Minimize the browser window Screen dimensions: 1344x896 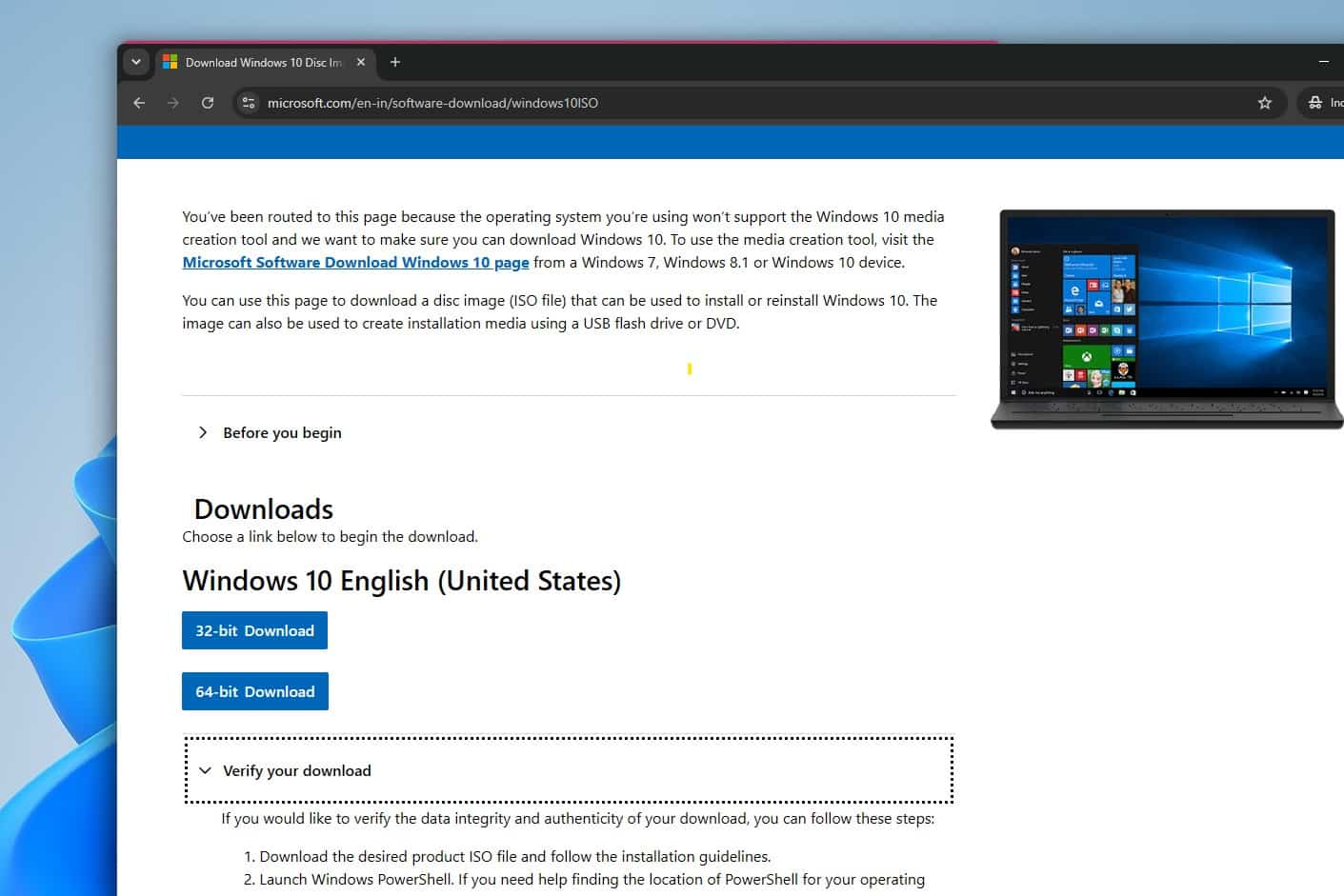pyautogui.click(x=1324, y=62)
